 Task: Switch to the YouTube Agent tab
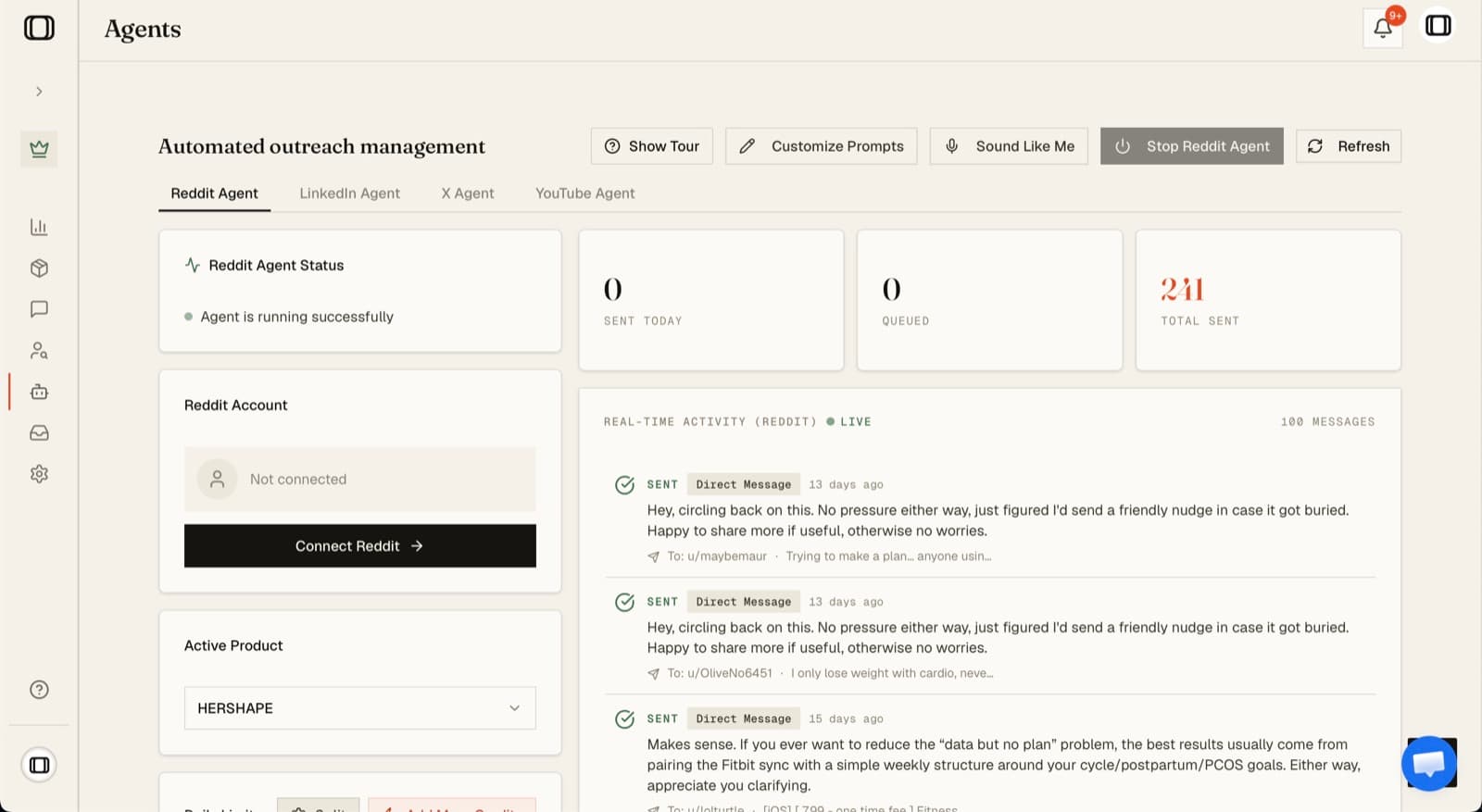tap(584, 194)
